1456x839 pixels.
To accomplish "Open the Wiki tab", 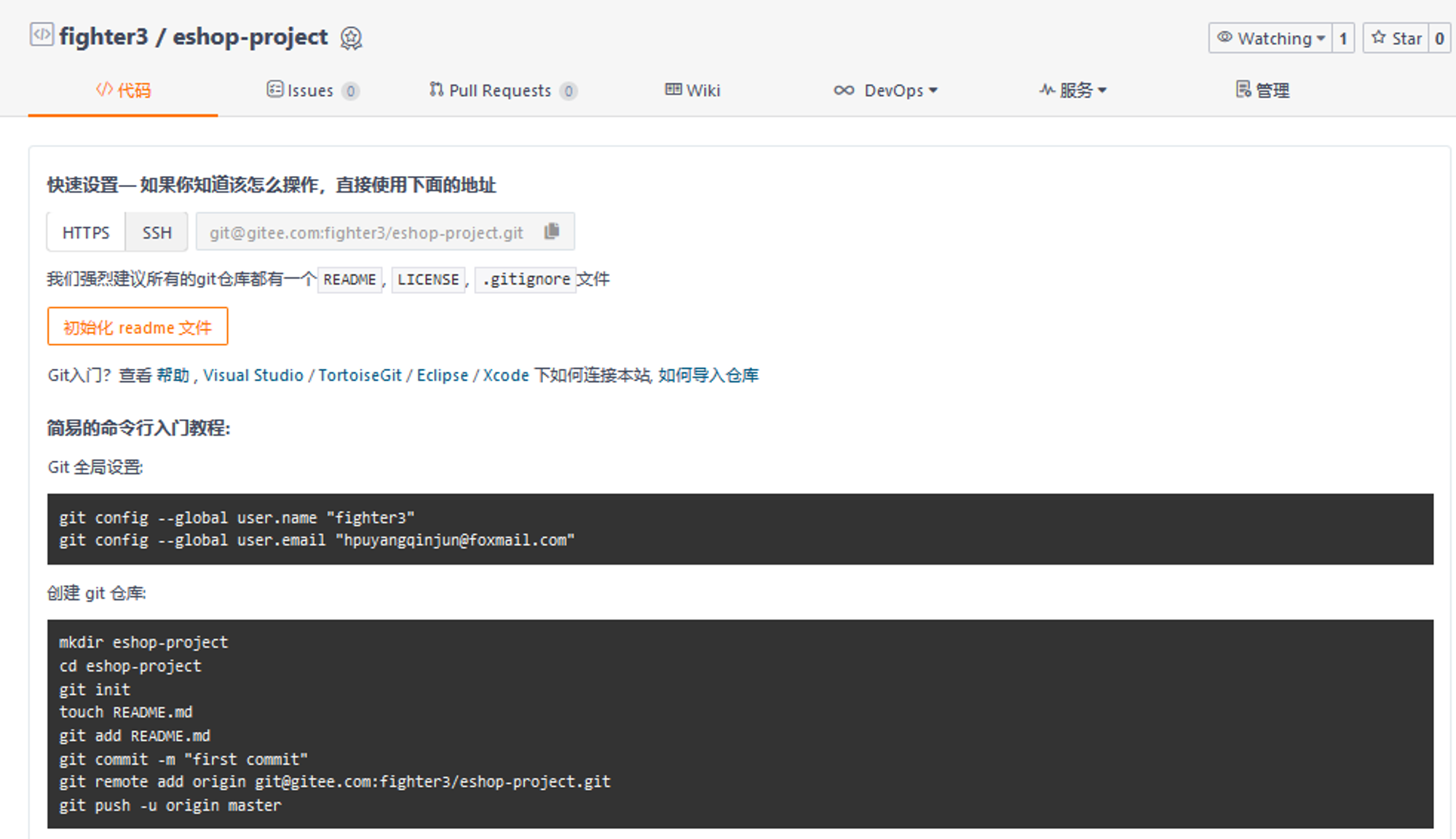I will (692, 90).
